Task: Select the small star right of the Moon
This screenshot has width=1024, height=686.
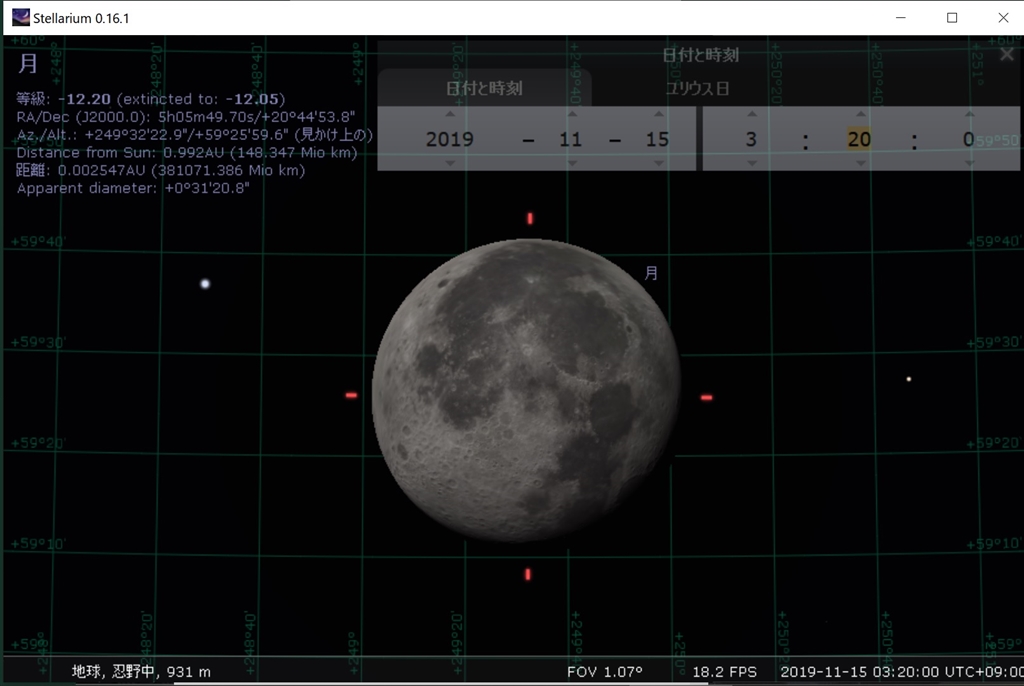Action: [x=908, y=379]
